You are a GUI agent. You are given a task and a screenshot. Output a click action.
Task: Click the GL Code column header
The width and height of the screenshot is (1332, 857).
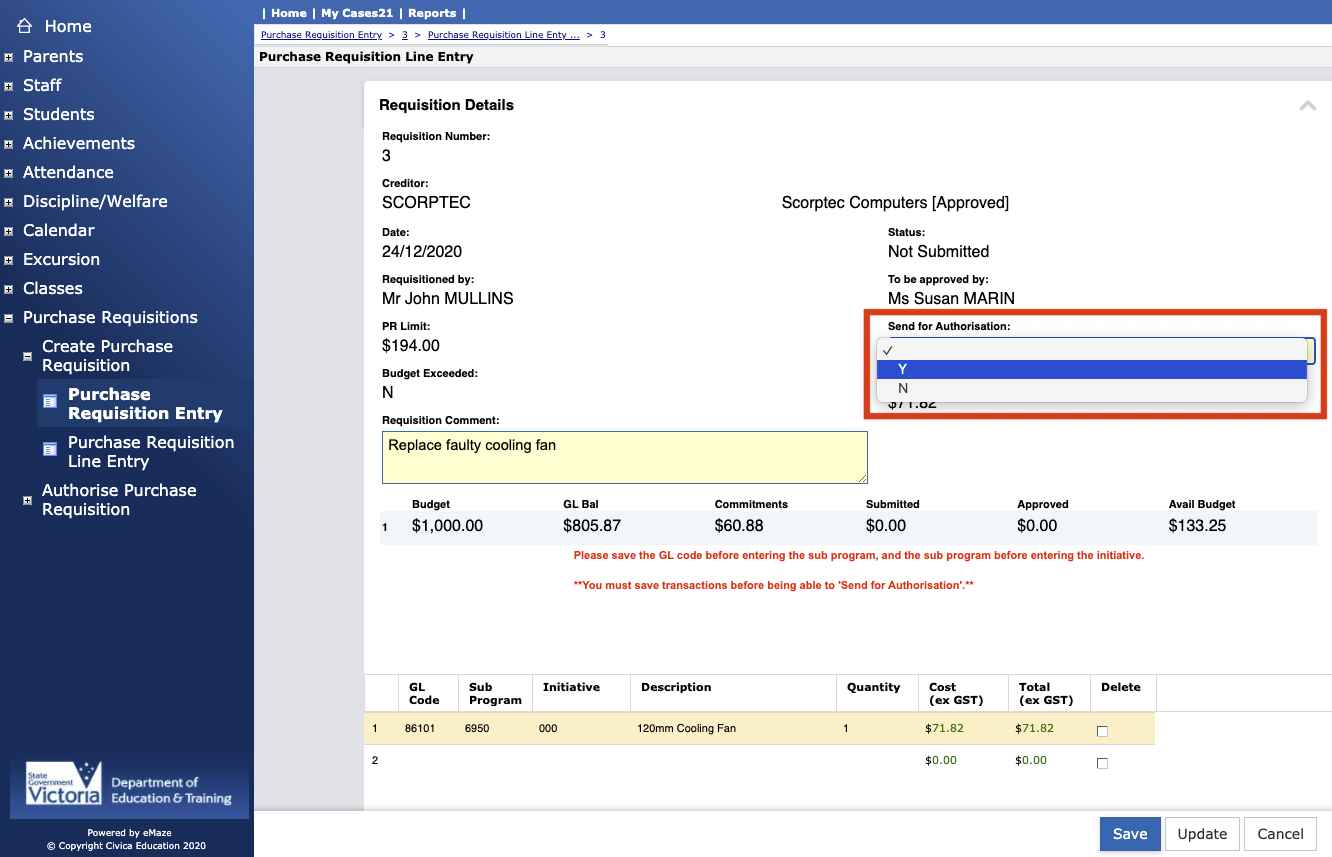[x=424, y=693]
